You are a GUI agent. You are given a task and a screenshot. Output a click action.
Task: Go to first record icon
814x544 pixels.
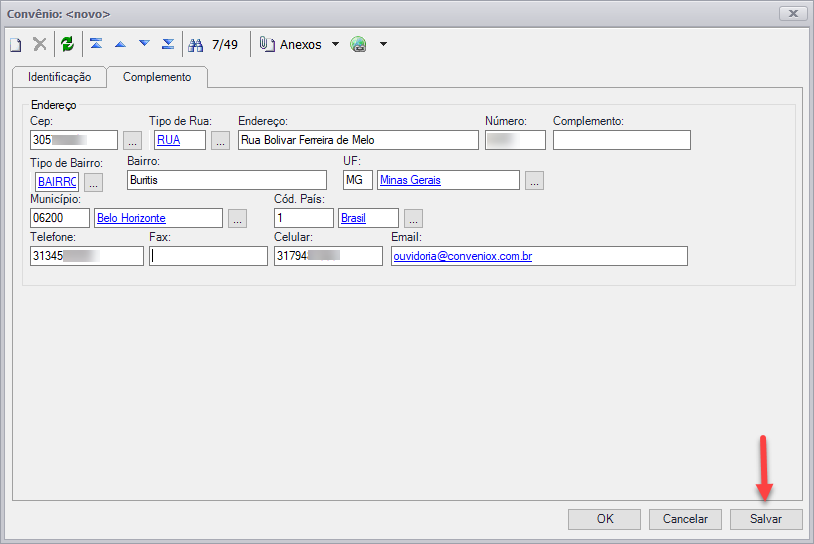click(x=96, y=44)
